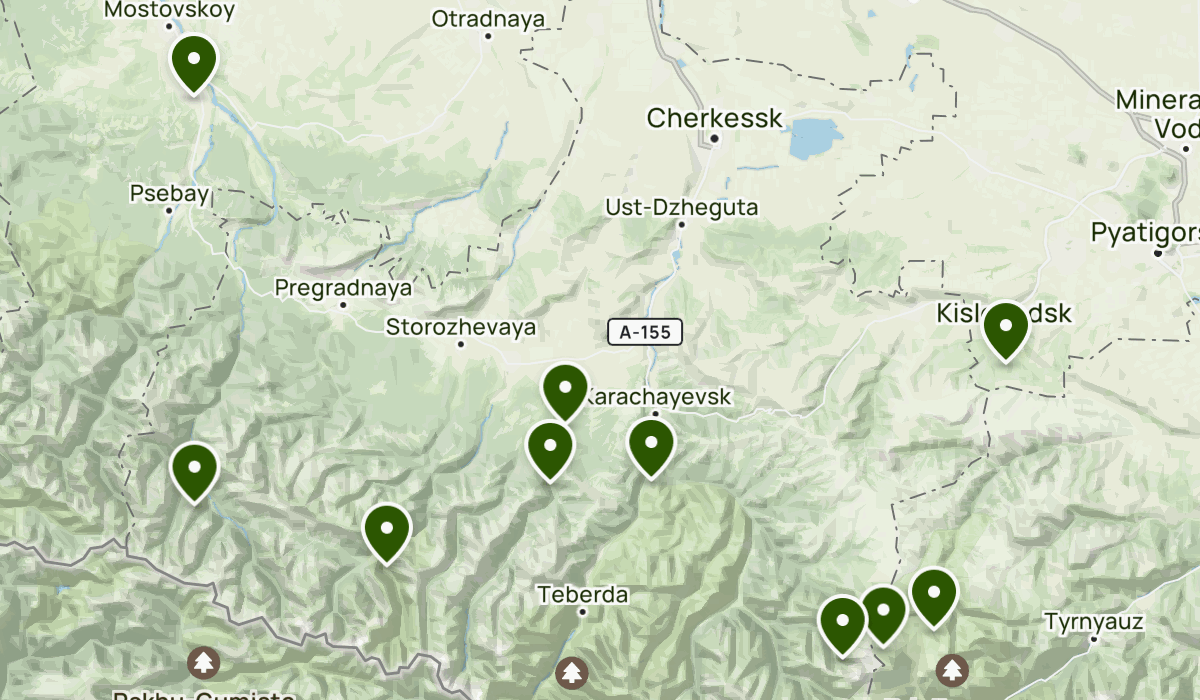Image resolution: width=1200 pixels, height=700 pixels.
Task: Open the leftmost pin of the southeast cluster
Action: coord(843,623)
